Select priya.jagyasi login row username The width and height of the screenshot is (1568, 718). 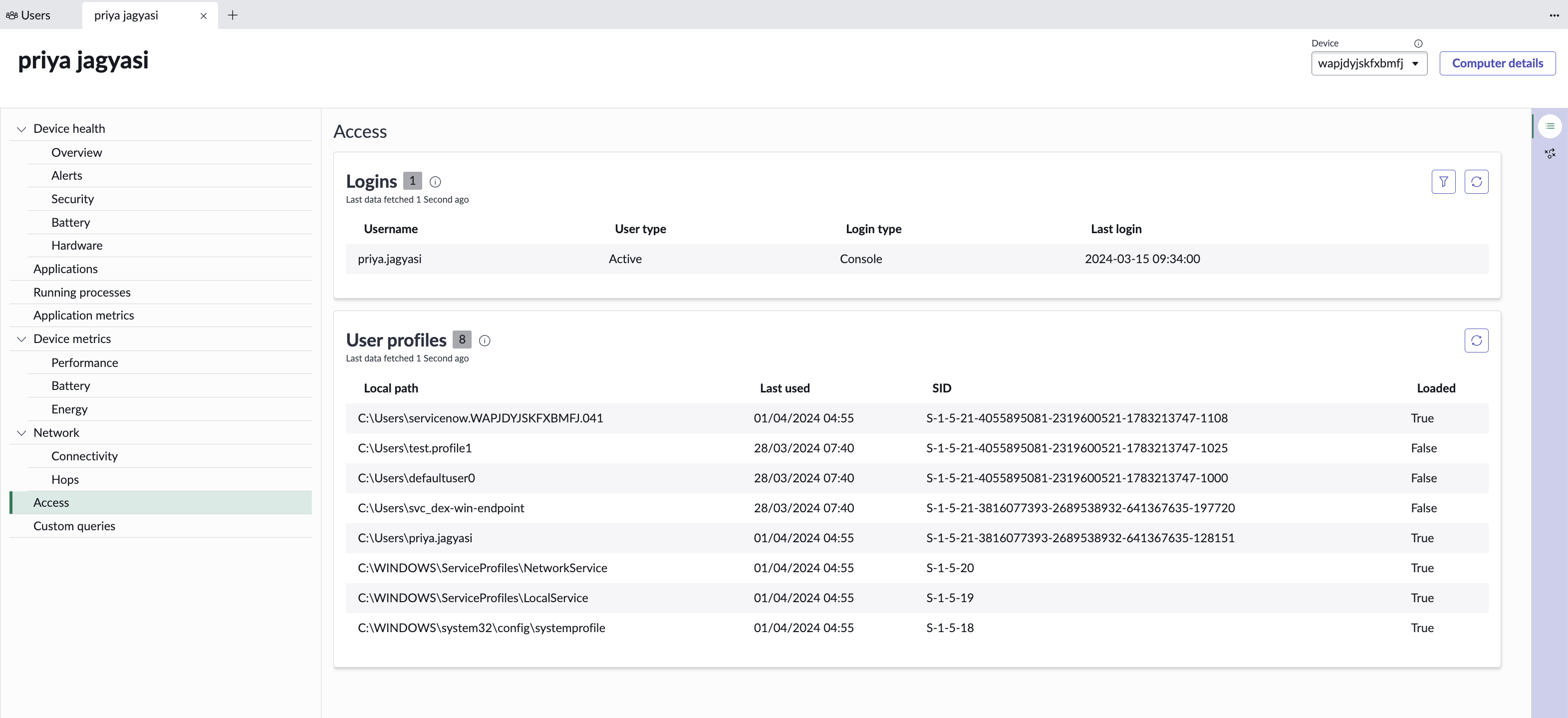point(390,259)
